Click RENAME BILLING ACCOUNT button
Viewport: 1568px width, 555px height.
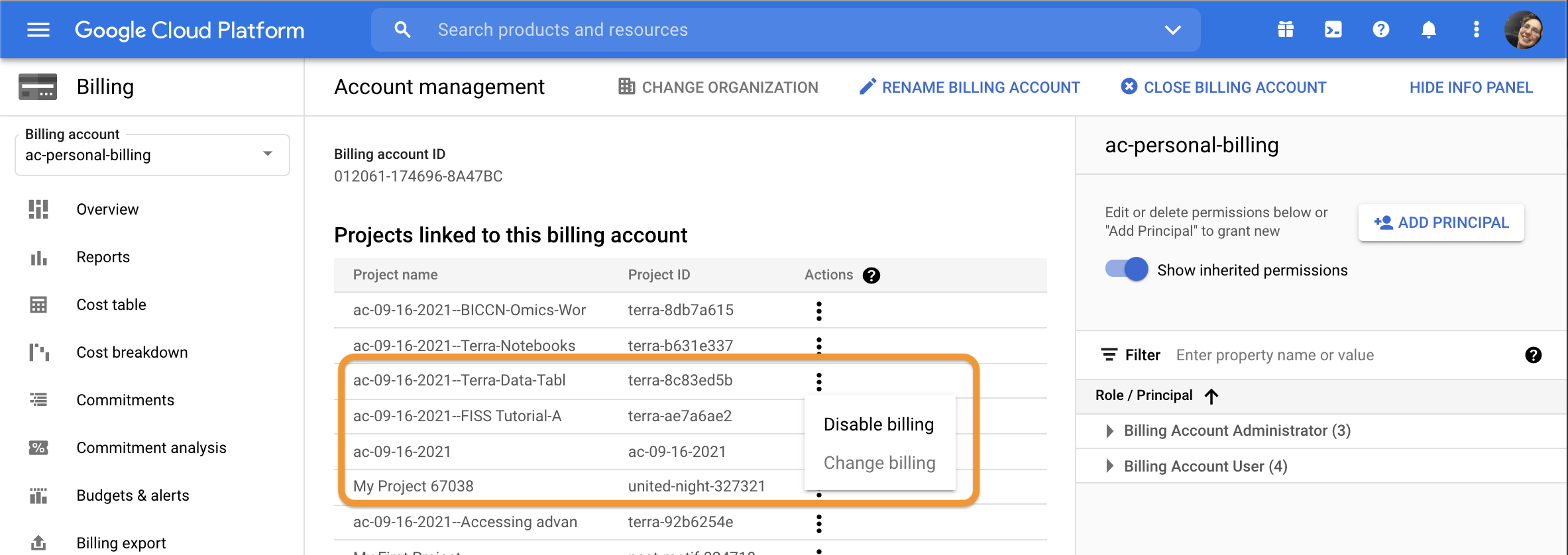[x=970, y=87]
